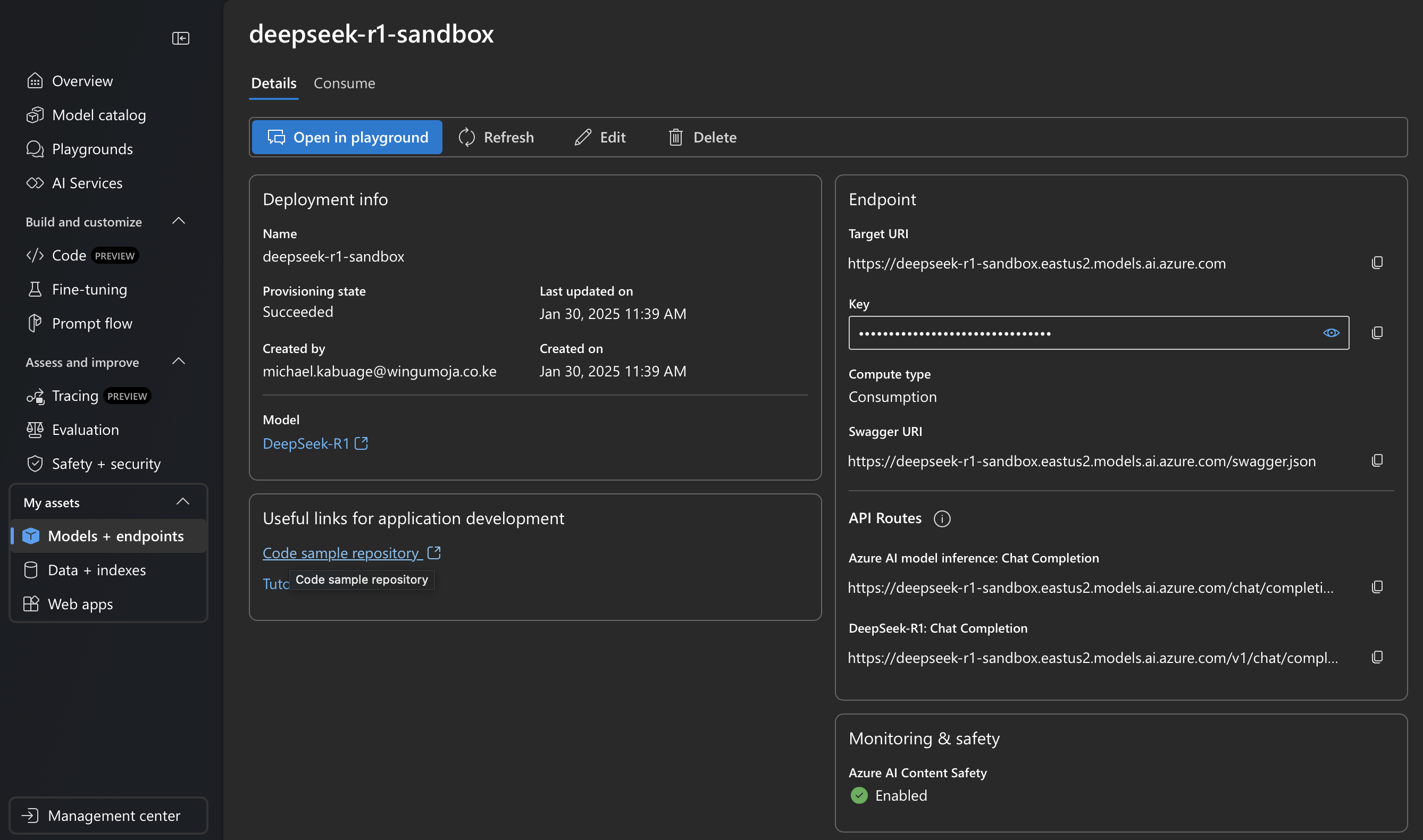
Task: Click the Last updated on date value
Action: [613, 314]
